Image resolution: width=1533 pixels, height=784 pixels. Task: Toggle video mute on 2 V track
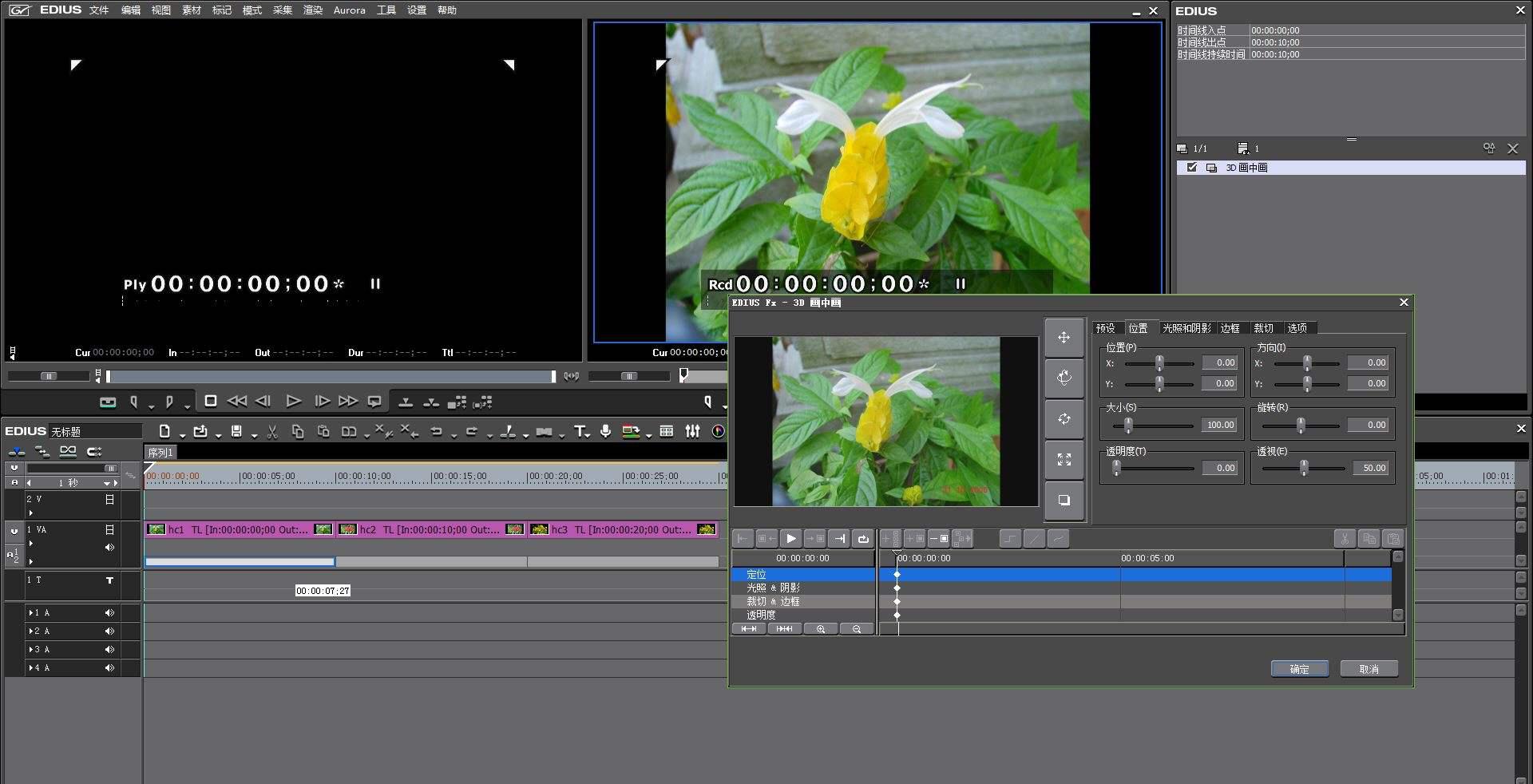109,500
